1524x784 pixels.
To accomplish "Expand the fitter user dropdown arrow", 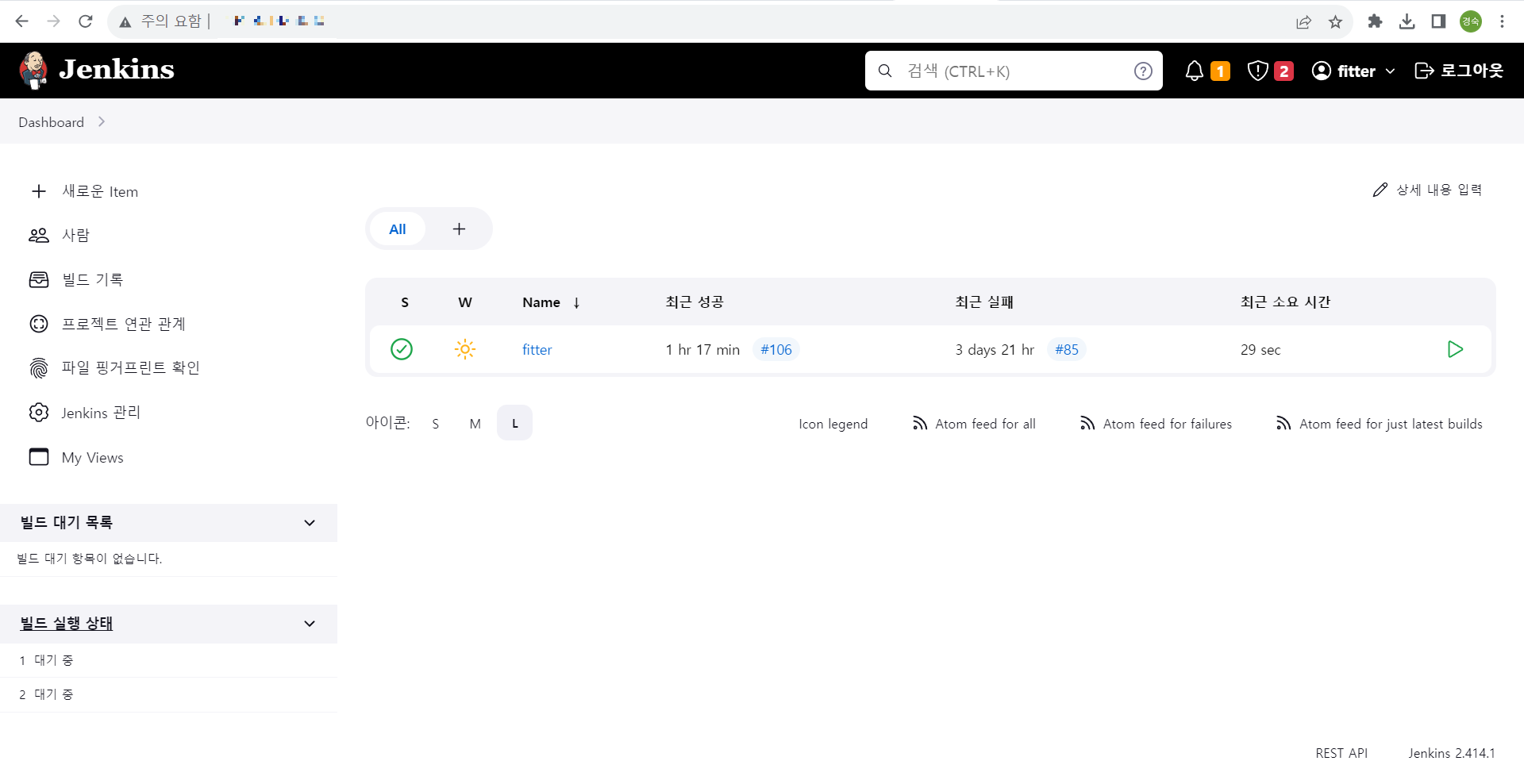I will click(x=1390, y=71).
